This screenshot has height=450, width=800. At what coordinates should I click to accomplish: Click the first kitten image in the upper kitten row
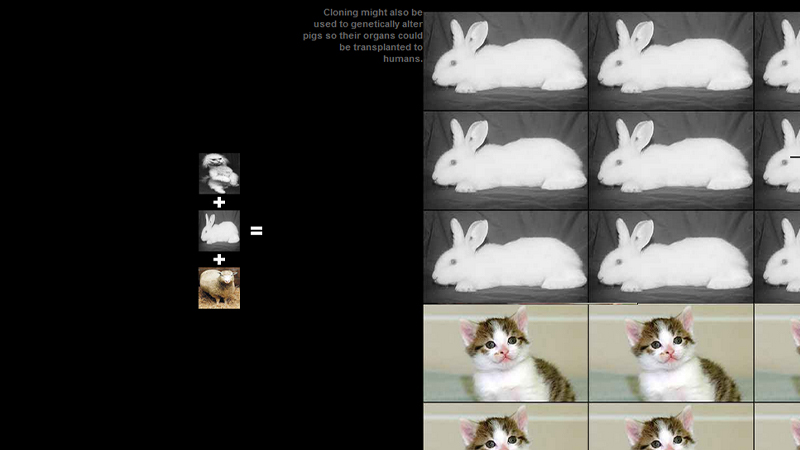506,353
